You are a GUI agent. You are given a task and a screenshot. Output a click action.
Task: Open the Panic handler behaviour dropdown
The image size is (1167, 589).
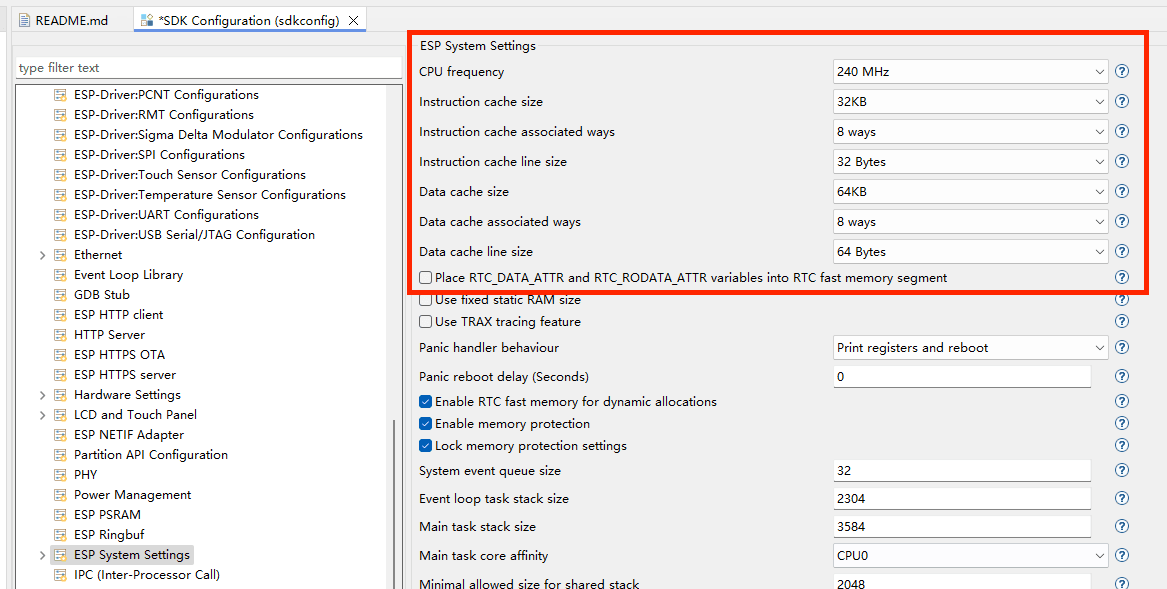click(971, 348)
